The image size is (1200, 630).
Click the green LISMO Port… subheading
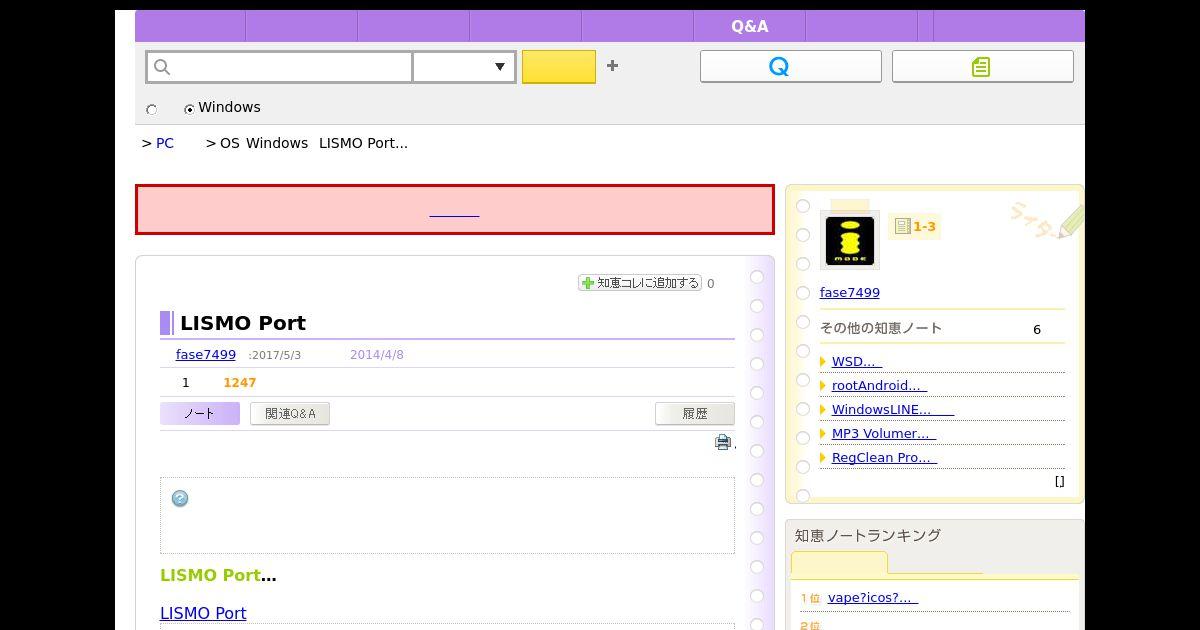[218, 575]
